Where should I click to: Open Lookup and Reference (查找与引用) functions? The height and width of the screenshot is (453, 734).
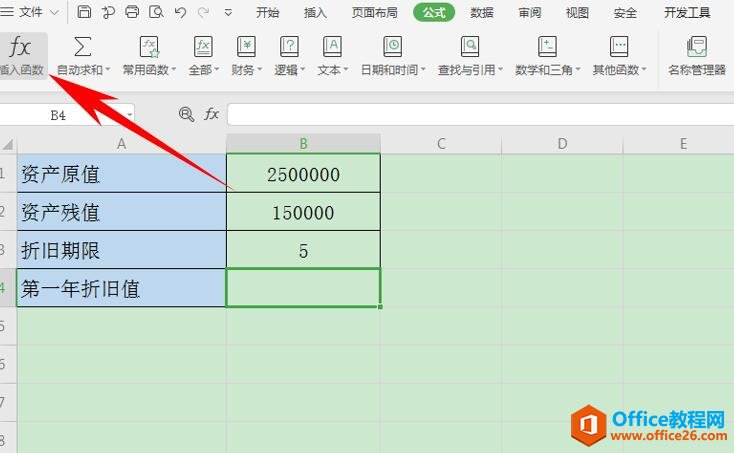tap(470, 56)
